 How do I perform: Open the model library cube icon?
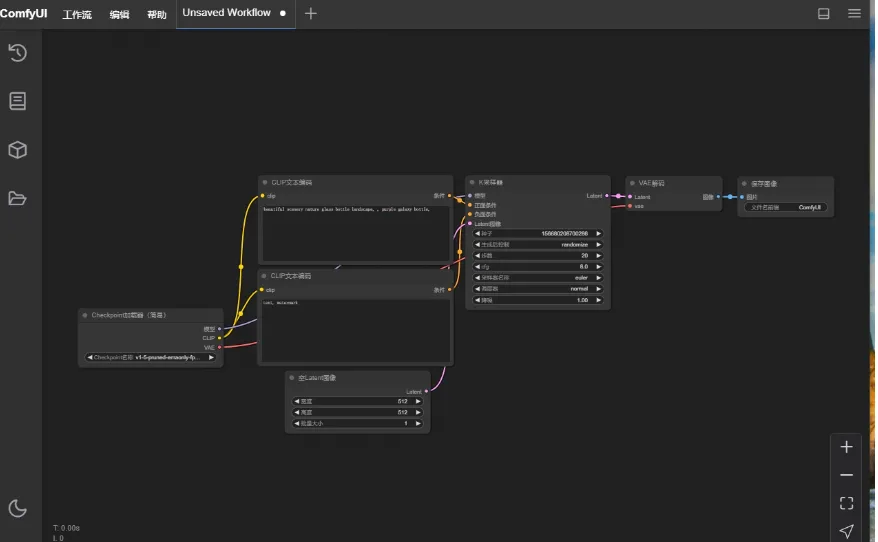[17, 150]
